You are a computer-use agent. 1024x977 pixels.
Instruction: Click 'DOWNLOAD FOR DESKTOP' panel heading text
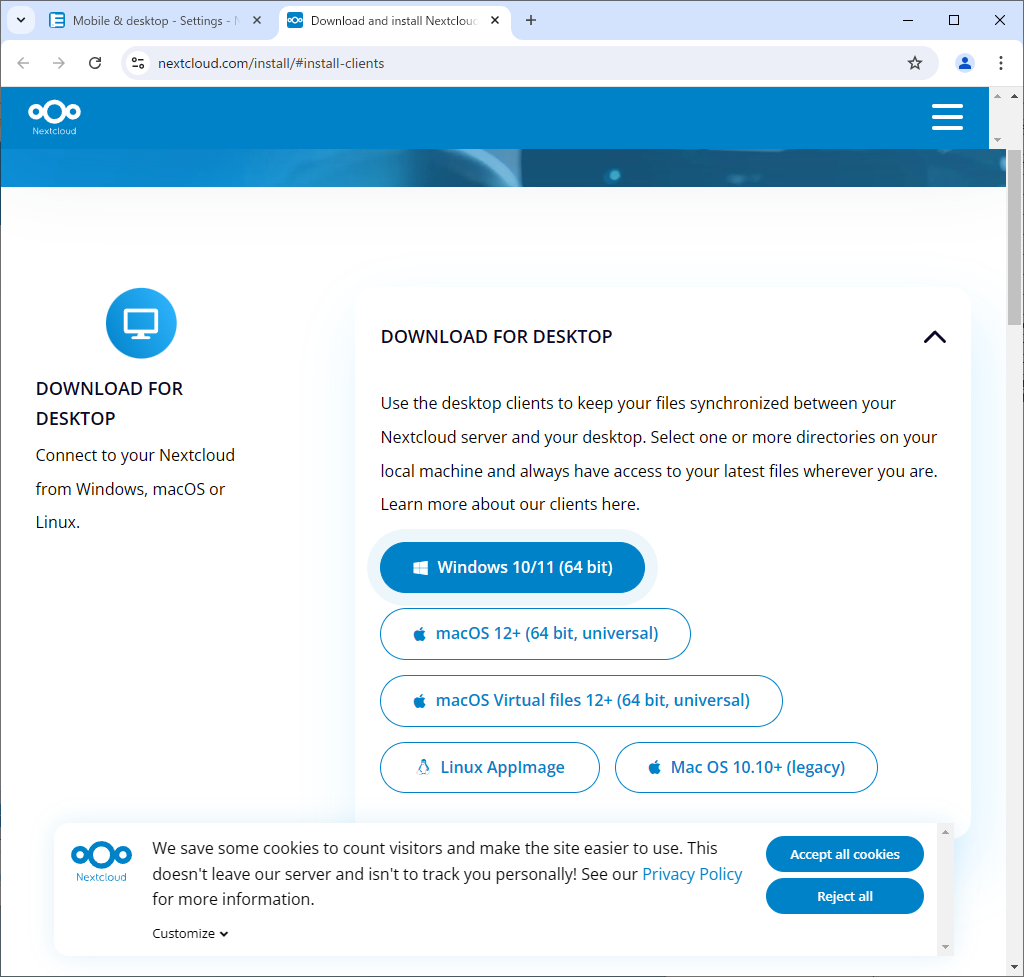(x=496, y=336)
